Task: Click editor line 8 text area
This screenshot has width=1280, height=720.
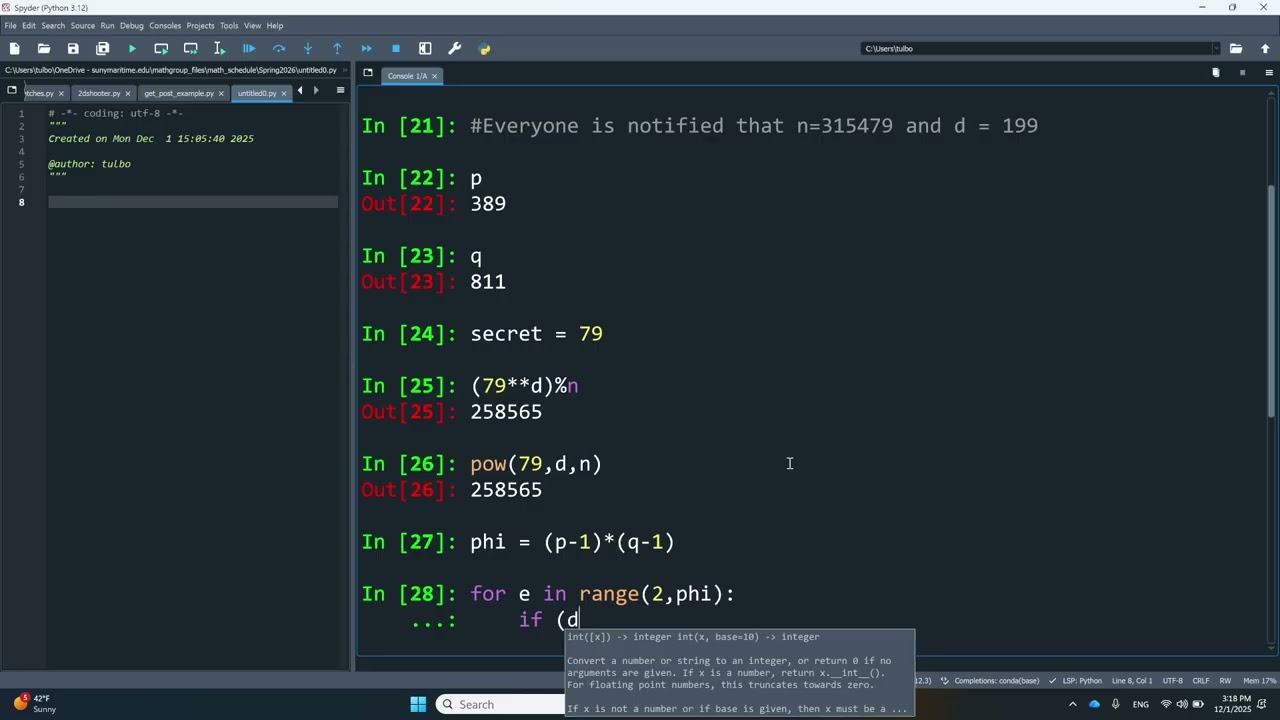Action: [193, 202]
